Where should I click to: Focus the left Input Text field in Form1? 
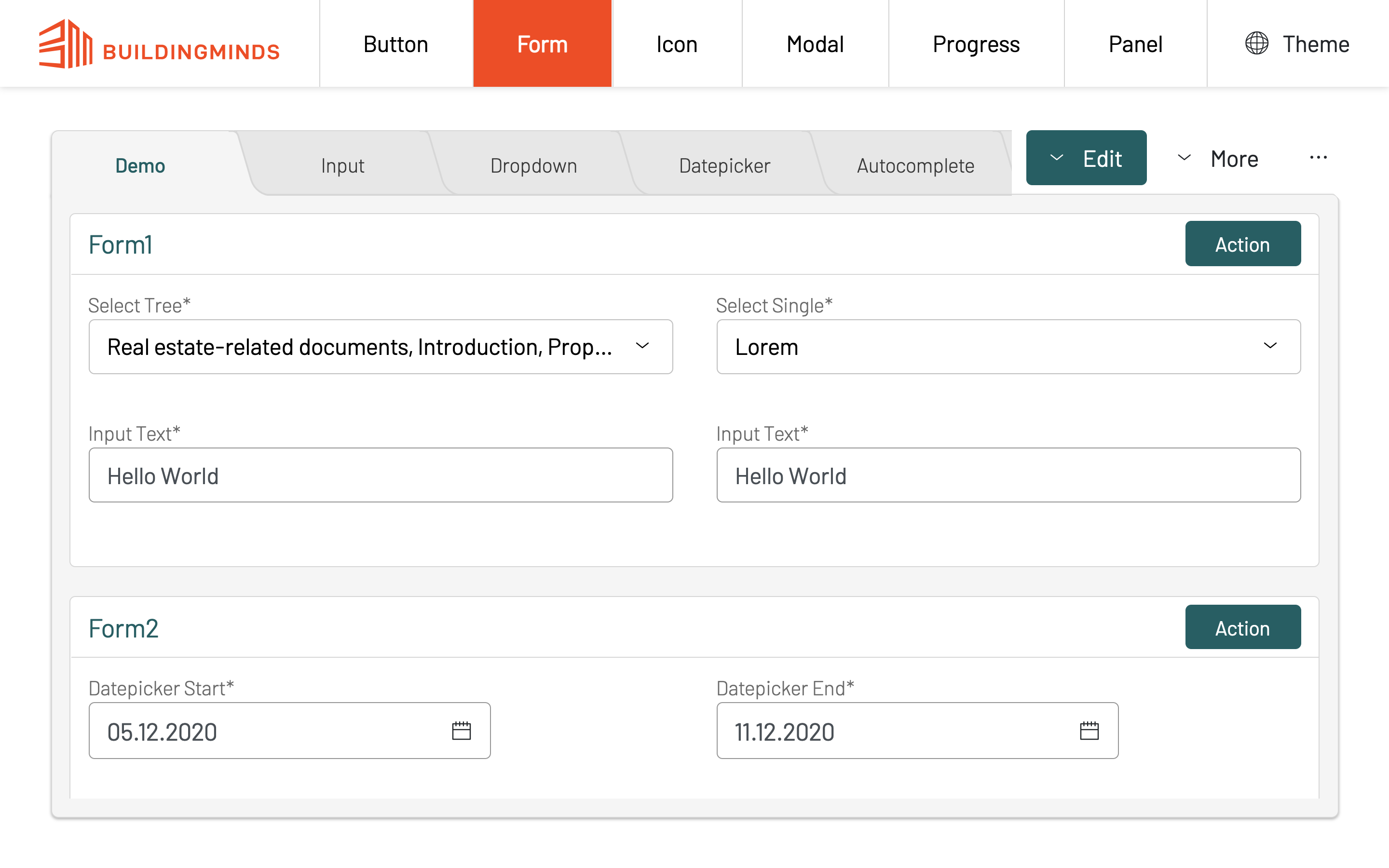381,475
